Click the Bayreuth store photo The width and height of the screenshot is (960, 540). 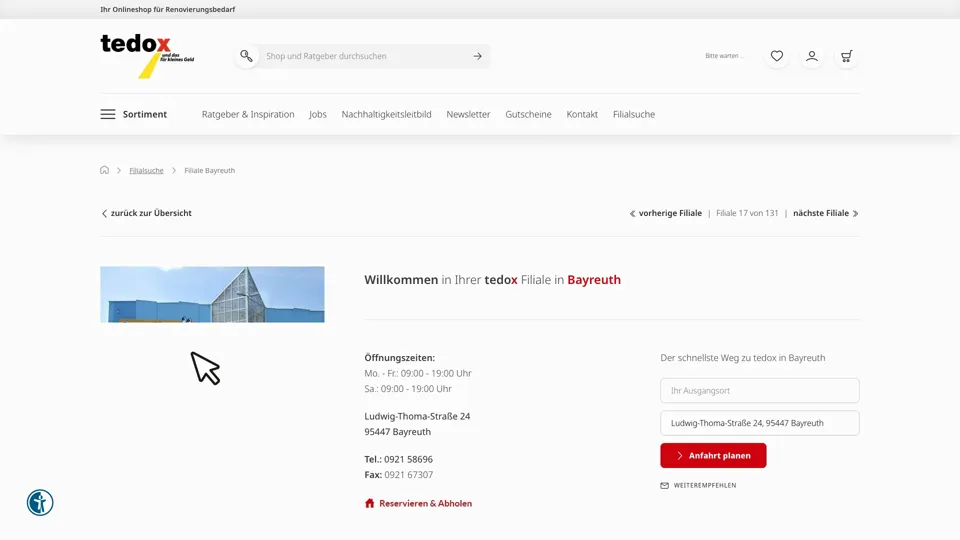click(212, 294)
